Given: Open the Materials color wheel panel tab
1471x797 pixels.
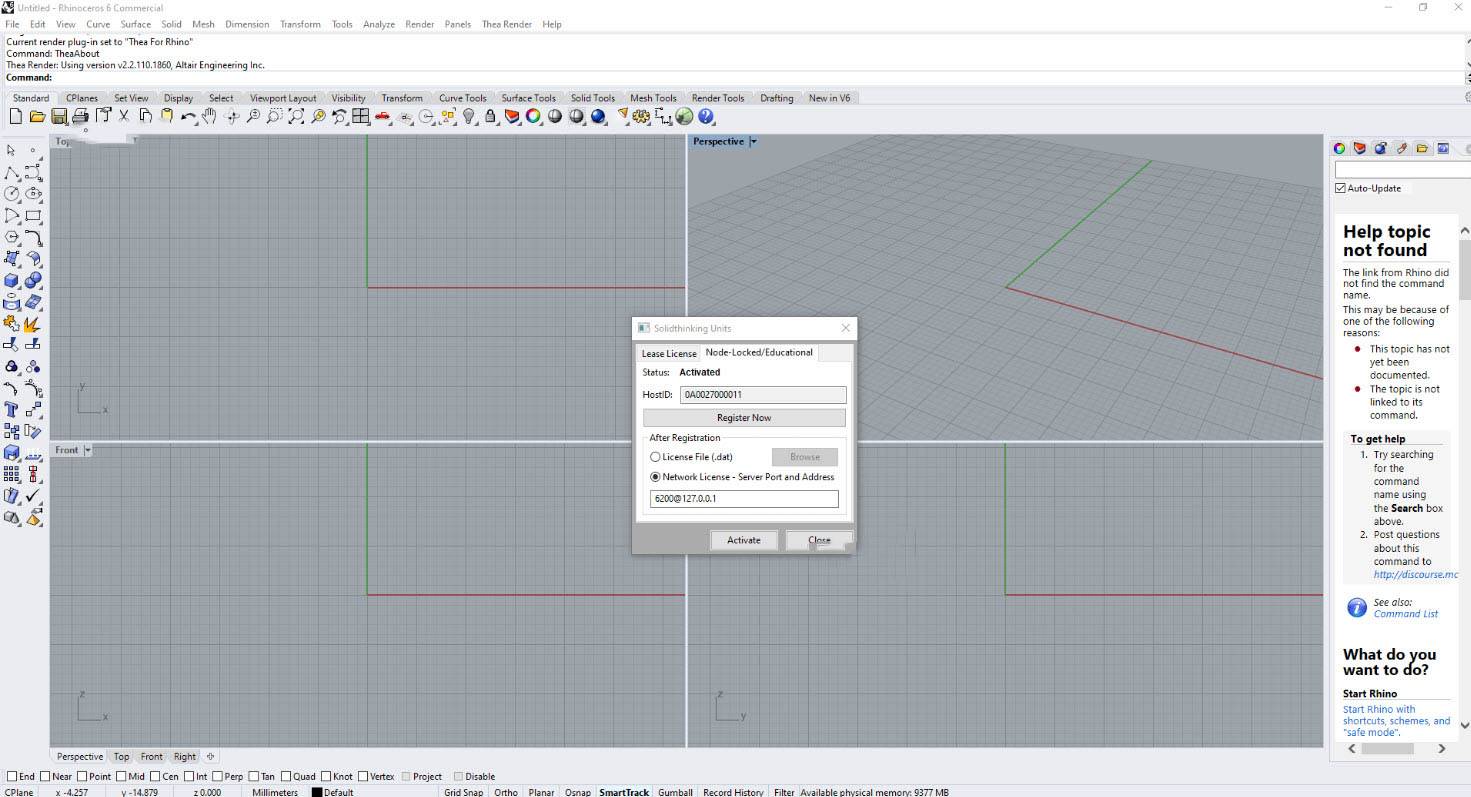Looking at the screenshot, I should pyautogui.click(x=1339, y=148).
